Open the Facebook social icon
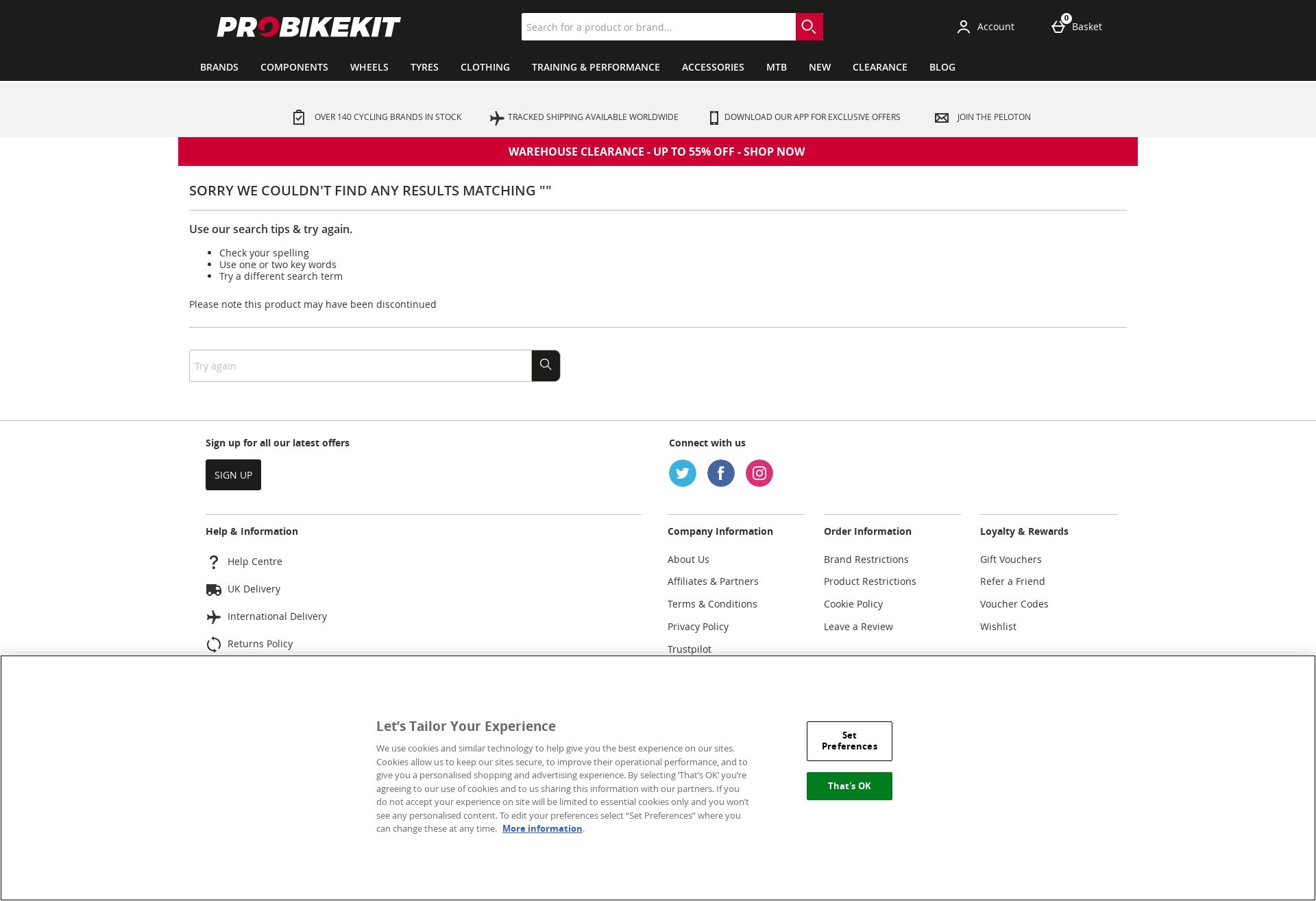The image size is (1316, 901). (x=721, y=473)
